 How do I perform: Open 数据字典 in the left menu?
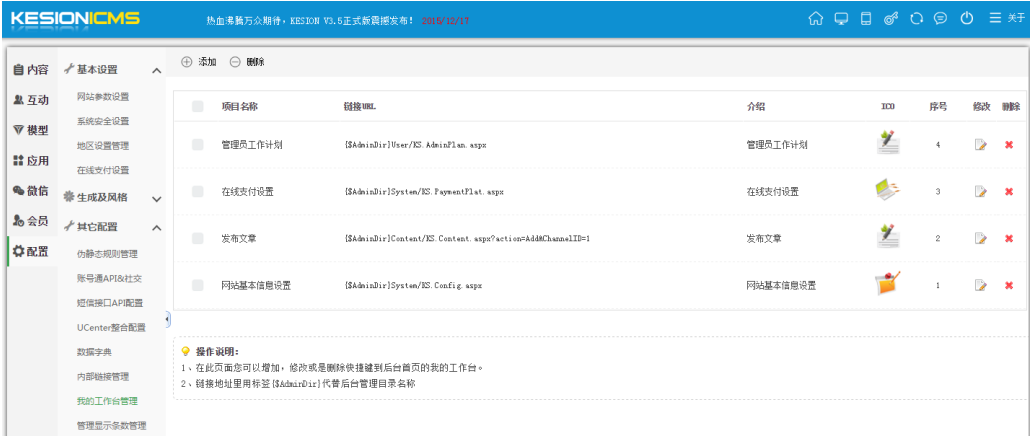tap(94, 352)
